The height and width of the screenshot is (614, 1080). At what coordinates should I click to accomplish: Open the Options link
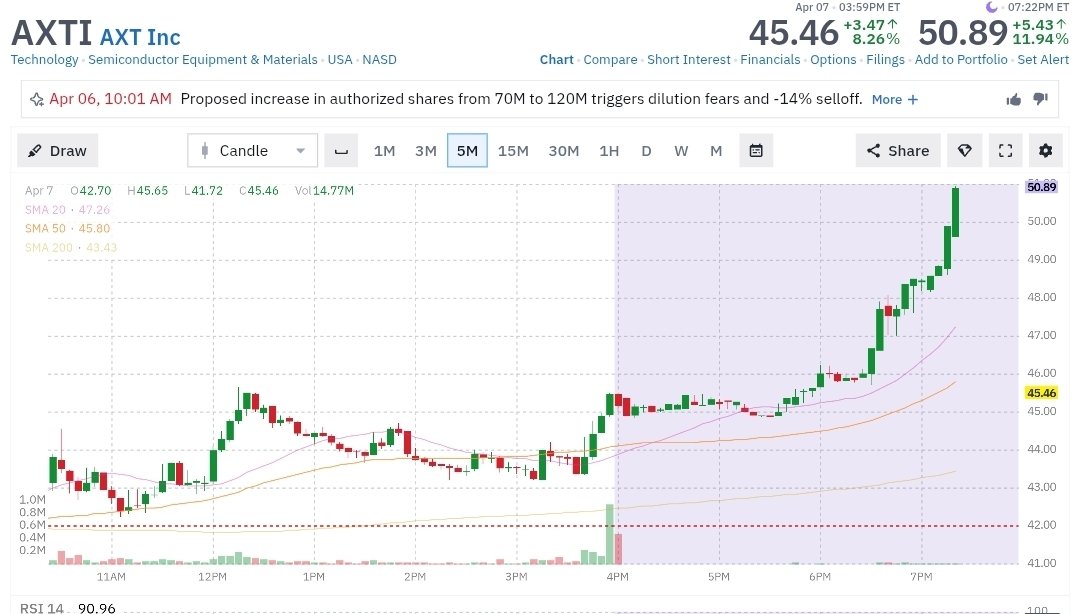click(x=833, y=59)
